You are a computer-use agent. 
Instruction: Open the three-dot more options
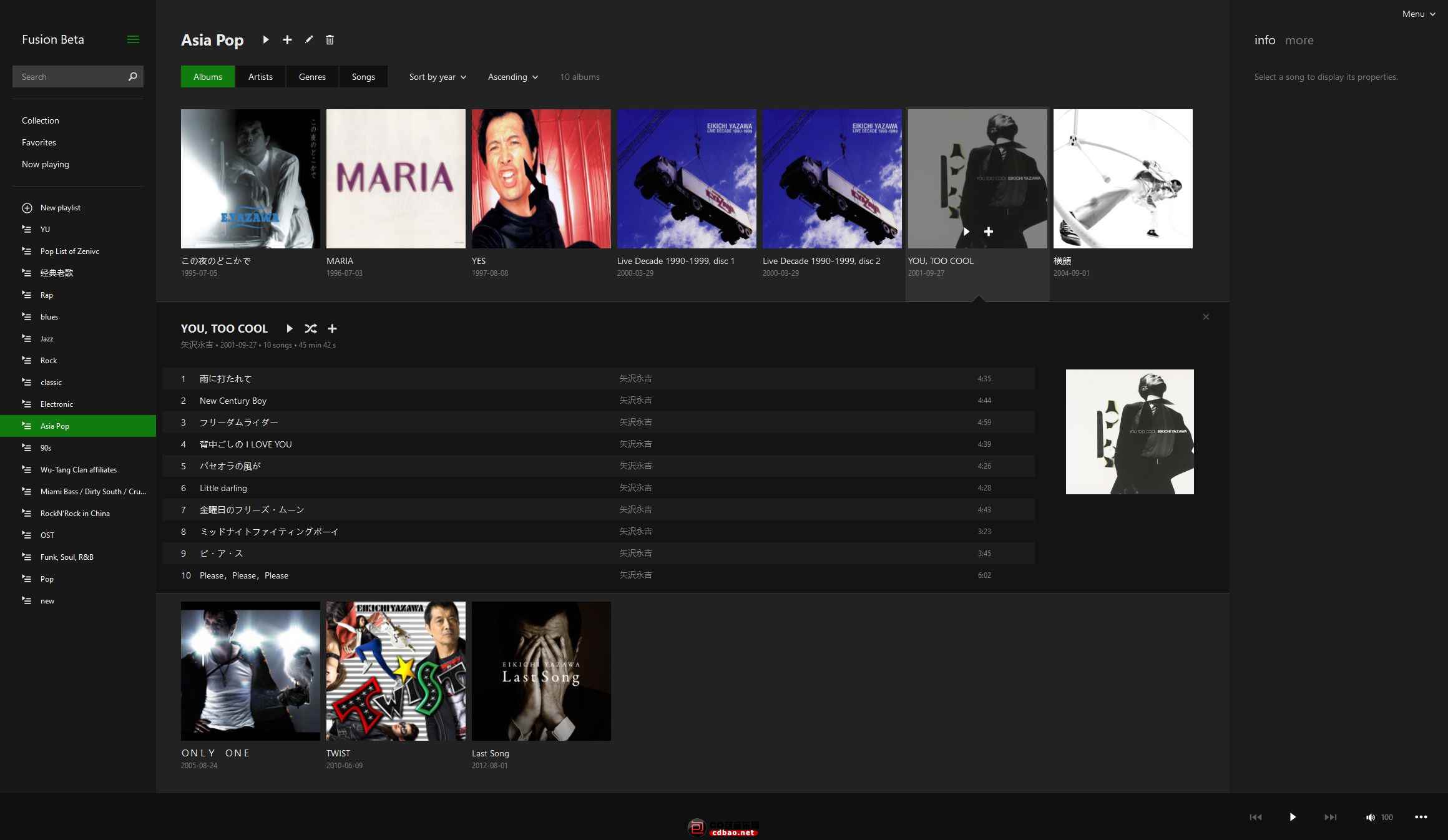[x=1421, y=817]
